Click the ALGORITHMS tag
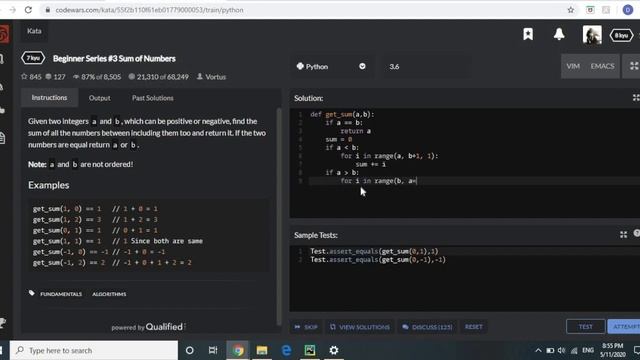The image size is (640, 360). pos(109,294)
